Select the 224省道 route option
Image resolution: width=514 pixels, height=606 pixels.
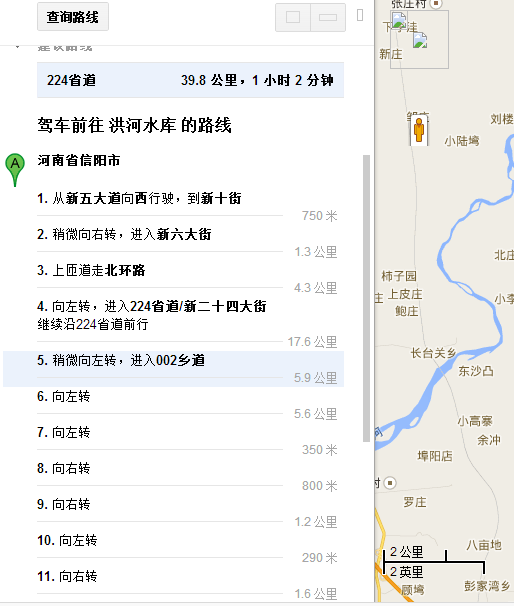click(x=190, y=80)
